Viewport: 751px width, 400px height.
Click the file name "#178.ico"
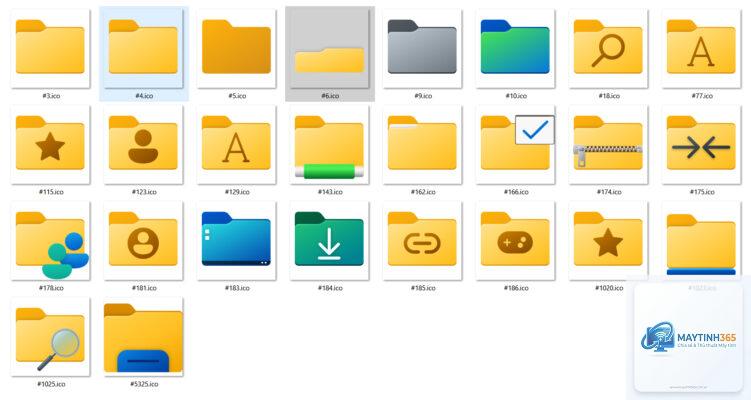tap(51, 288)
